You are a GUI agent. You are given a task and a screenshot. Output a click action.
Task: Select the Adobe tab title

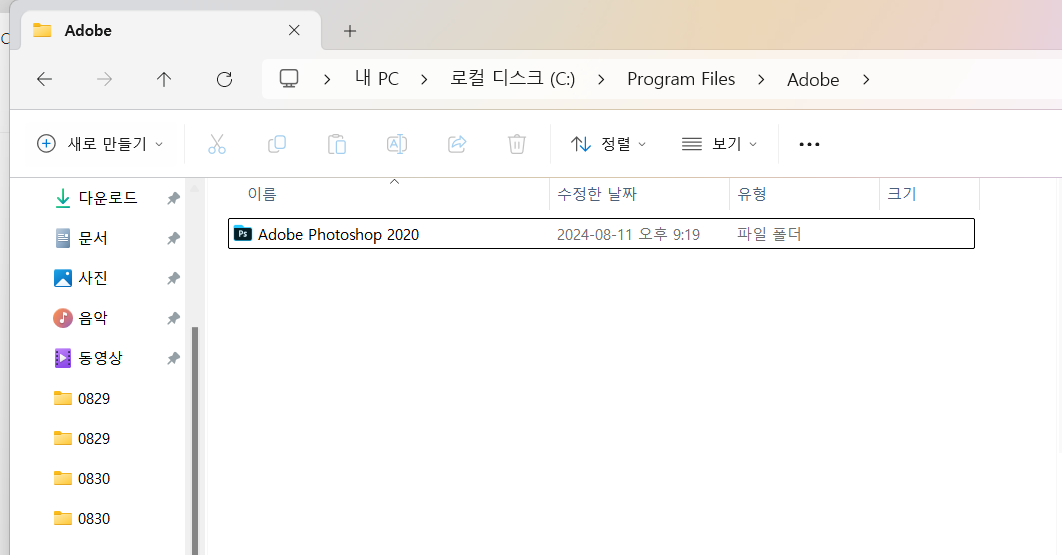[88, 30]
